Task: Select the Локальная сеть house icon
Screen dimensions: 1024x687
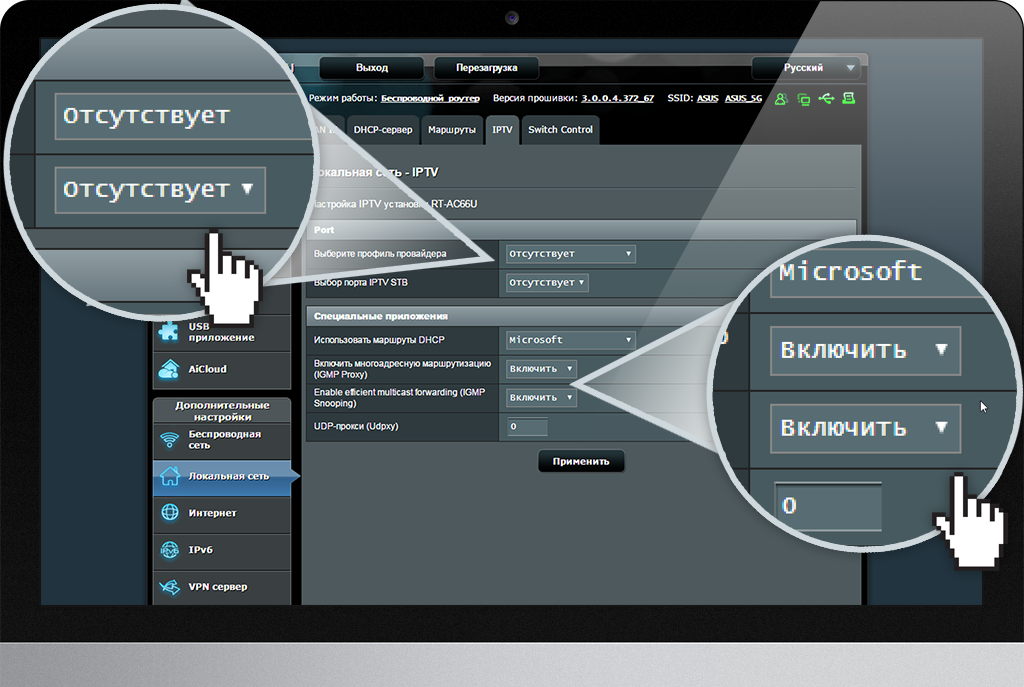Action: click(170, 476)
